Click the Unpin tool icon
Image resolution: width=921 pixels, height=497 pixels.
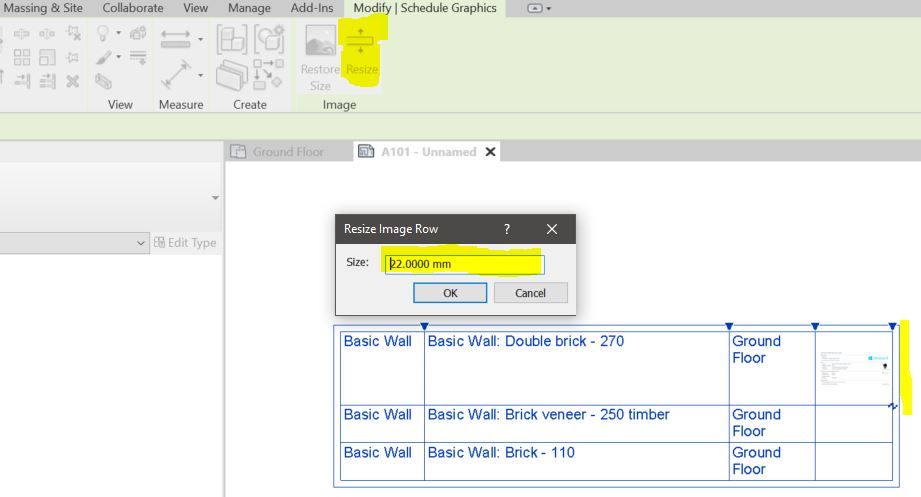(x=73, y=33)
